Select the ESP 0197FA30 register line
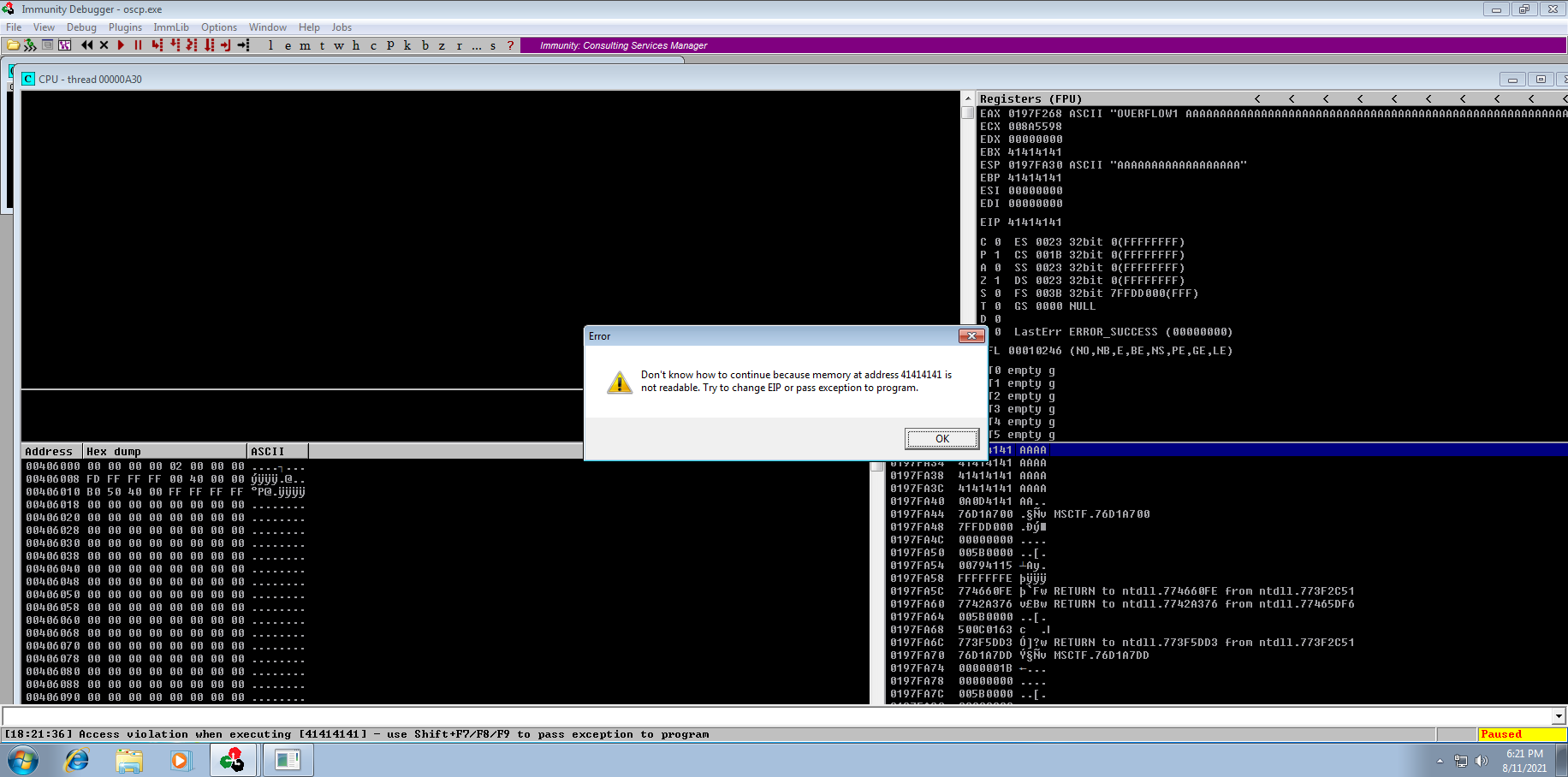 tap(1113, 165)
